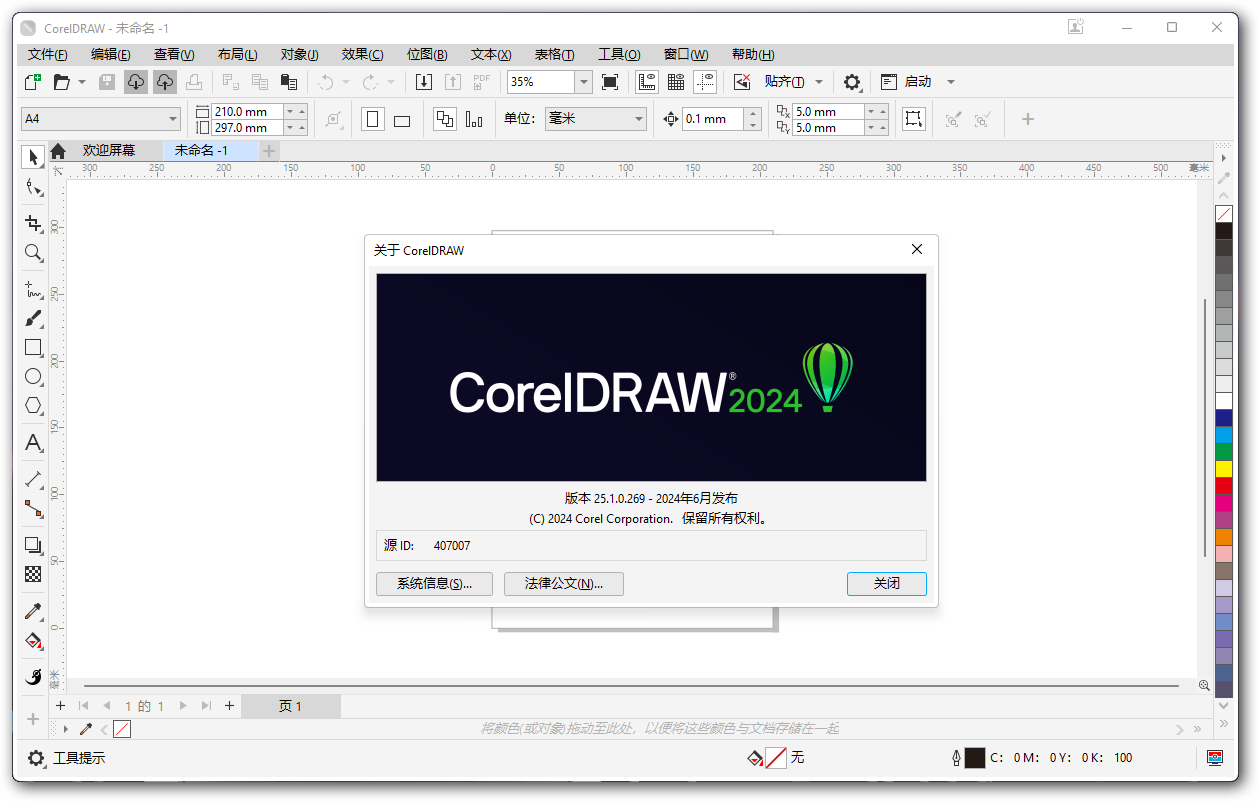
Task: Switch page to landscape orientation
Action: click(x=402, y=120)
